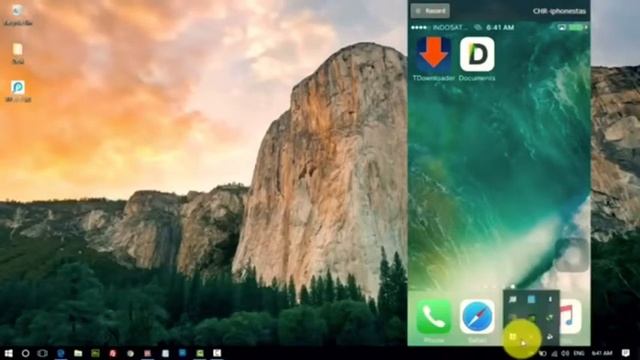640x360 pixels.
Task: Open the taskbar clock showing 6:41 AM
Action: 602,353
